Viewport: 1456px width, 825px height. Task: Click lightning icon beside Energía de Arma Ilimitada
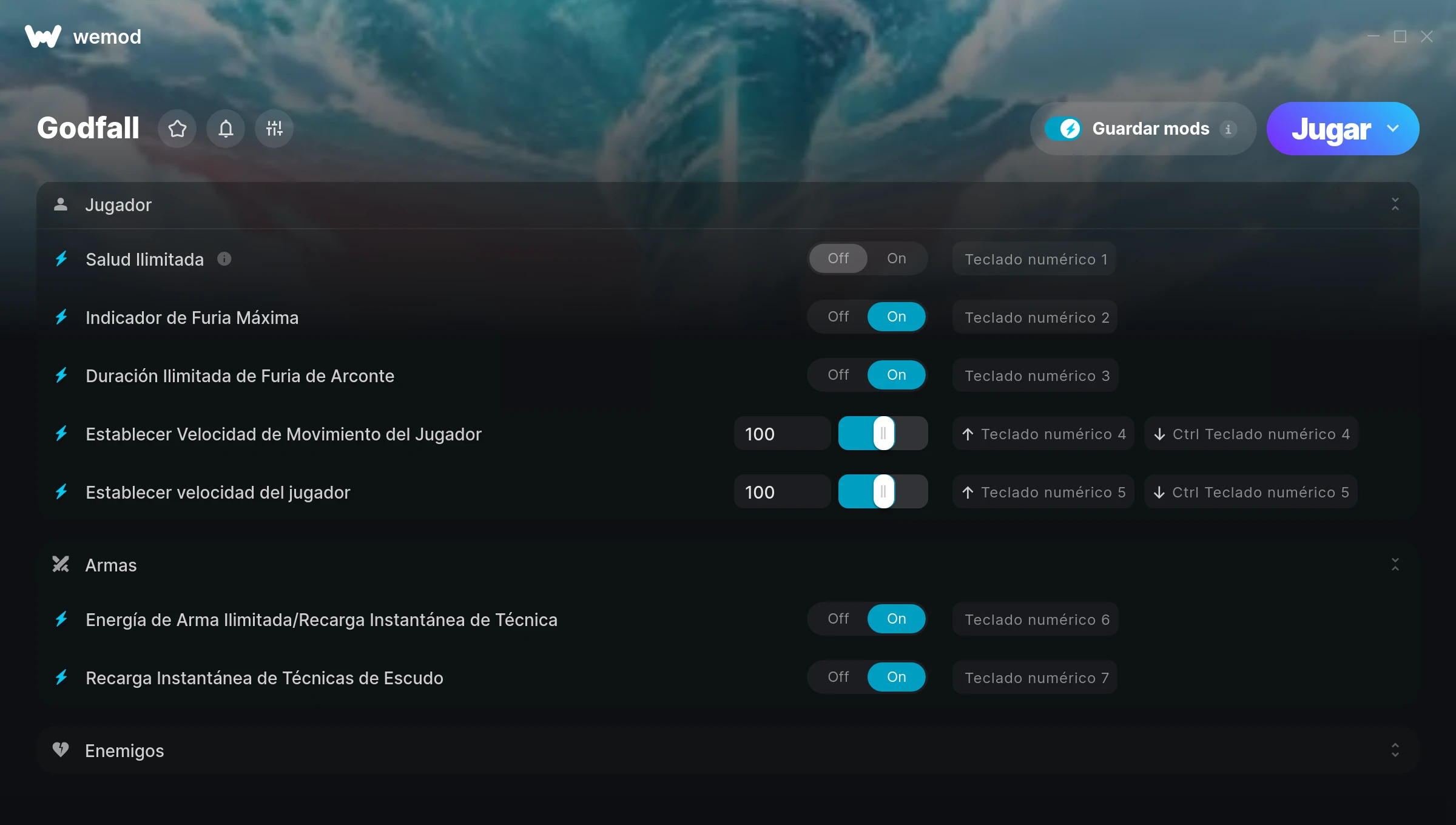[x=61, y=619]
